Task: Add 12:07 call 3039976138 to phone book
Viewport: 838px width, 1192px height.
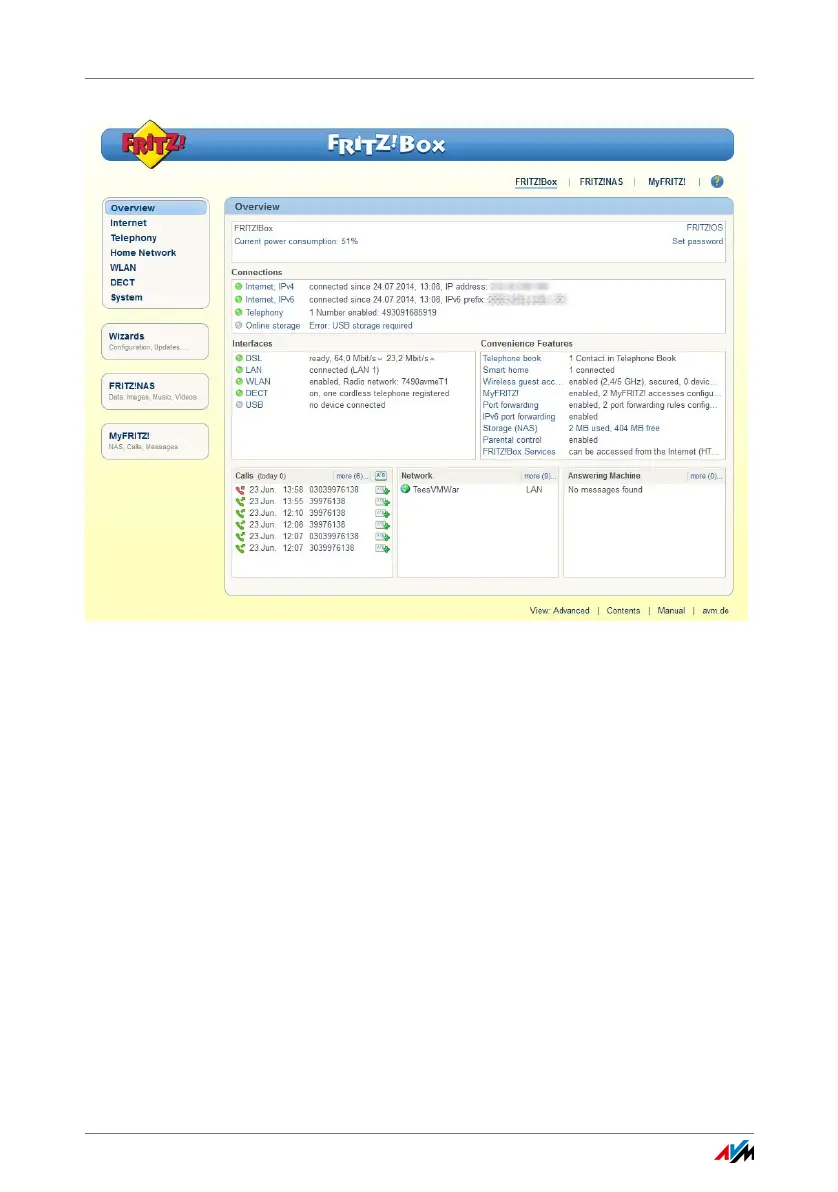Action: [382, 548]
